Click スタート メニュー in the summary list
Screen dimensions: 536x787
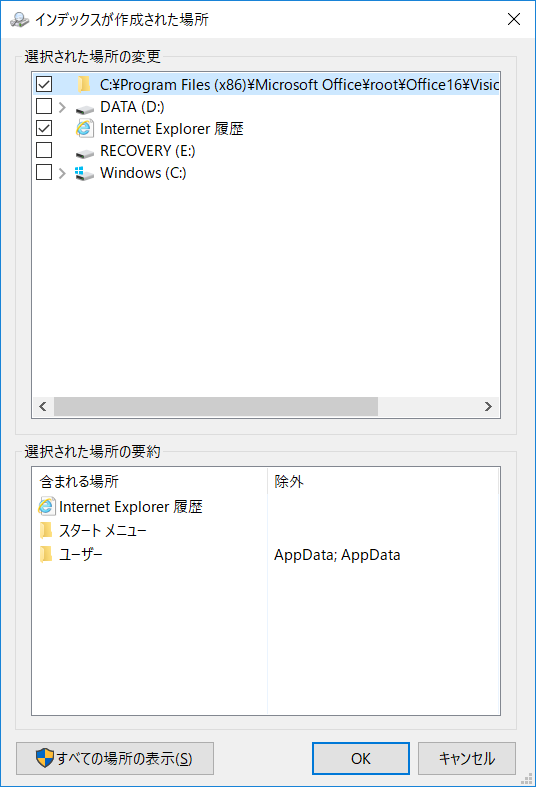pyautogui.click(x=102, y=531)
